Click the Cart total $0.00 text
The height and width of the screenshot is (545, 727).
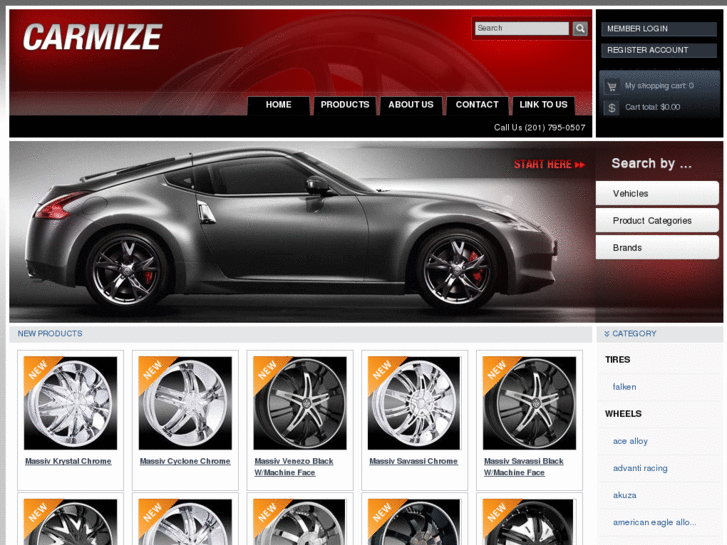652,107
